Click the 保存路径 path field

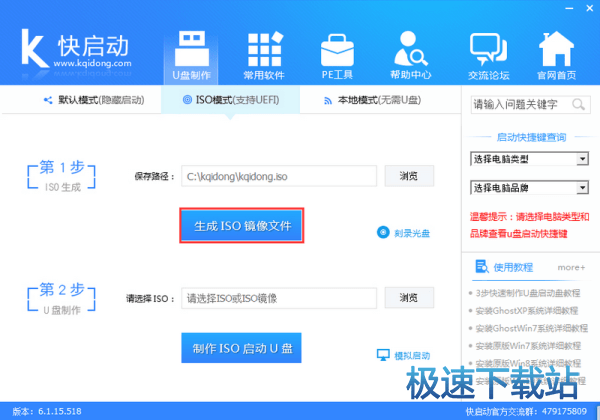pyautogui.click(x=279, y=176)
